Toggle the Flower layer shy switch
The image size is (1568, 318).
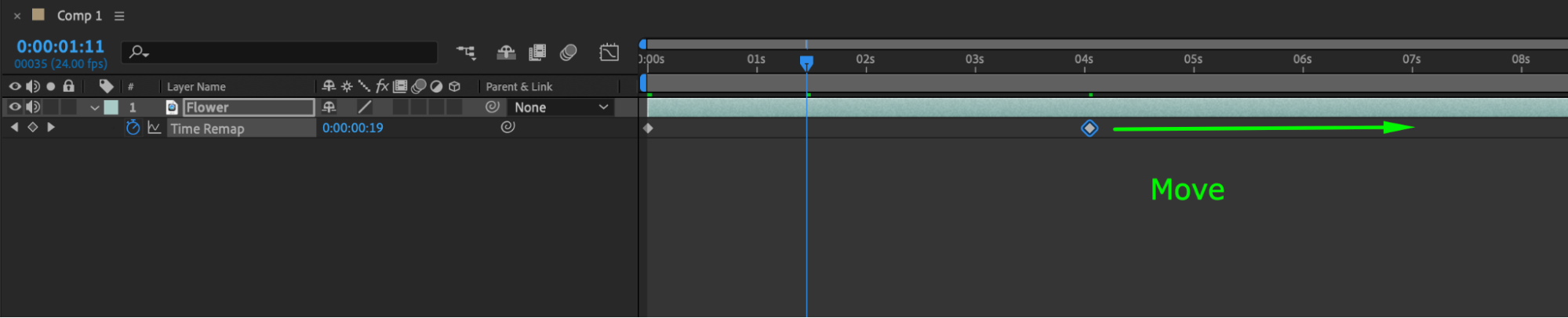point(329,107)
